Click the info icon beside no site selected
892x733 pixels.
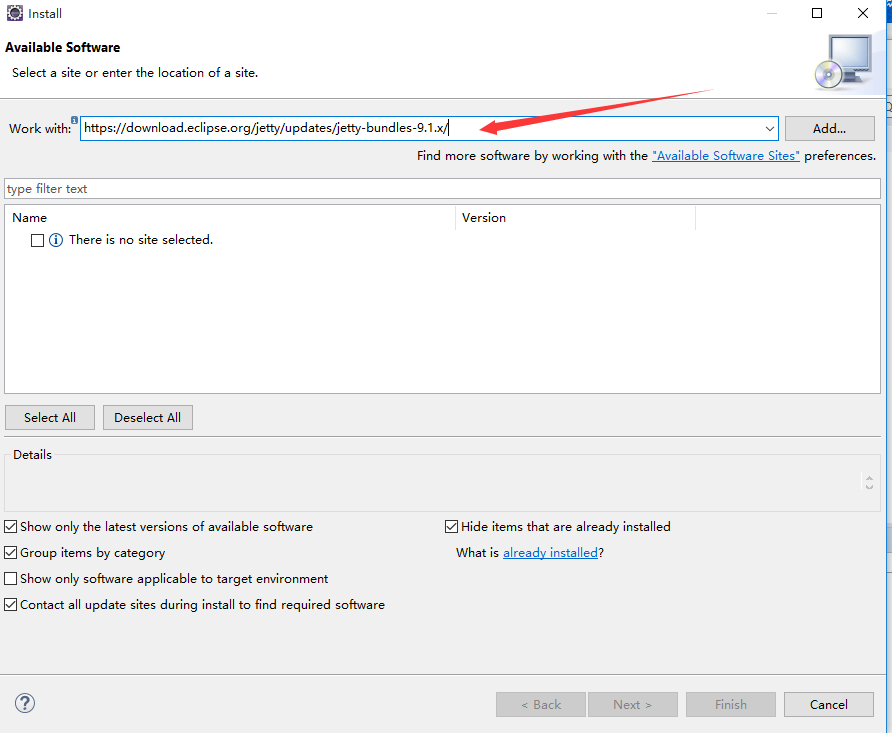coord(56,240)
